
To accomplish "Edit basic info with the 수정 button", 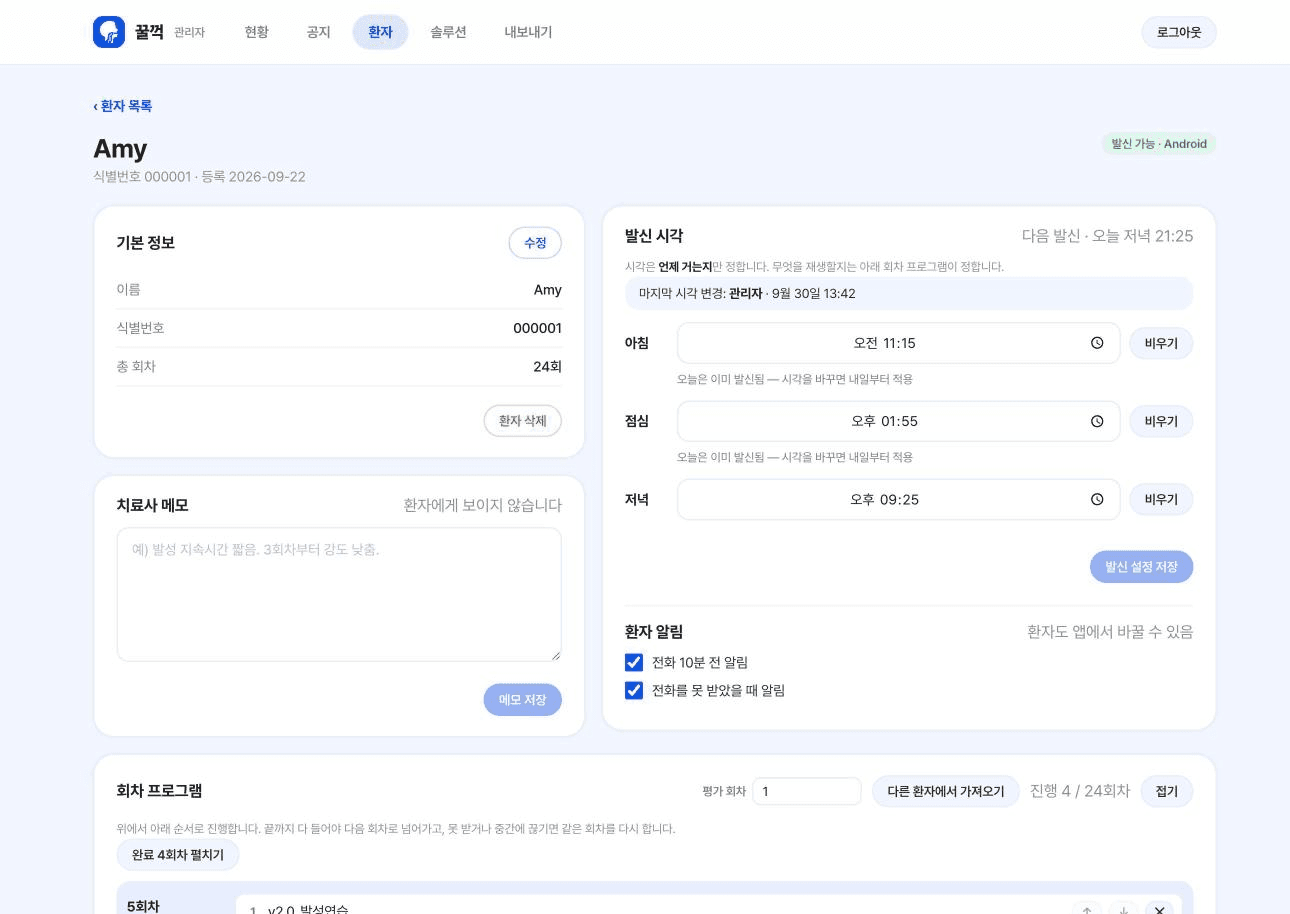I will click(535, 243).
